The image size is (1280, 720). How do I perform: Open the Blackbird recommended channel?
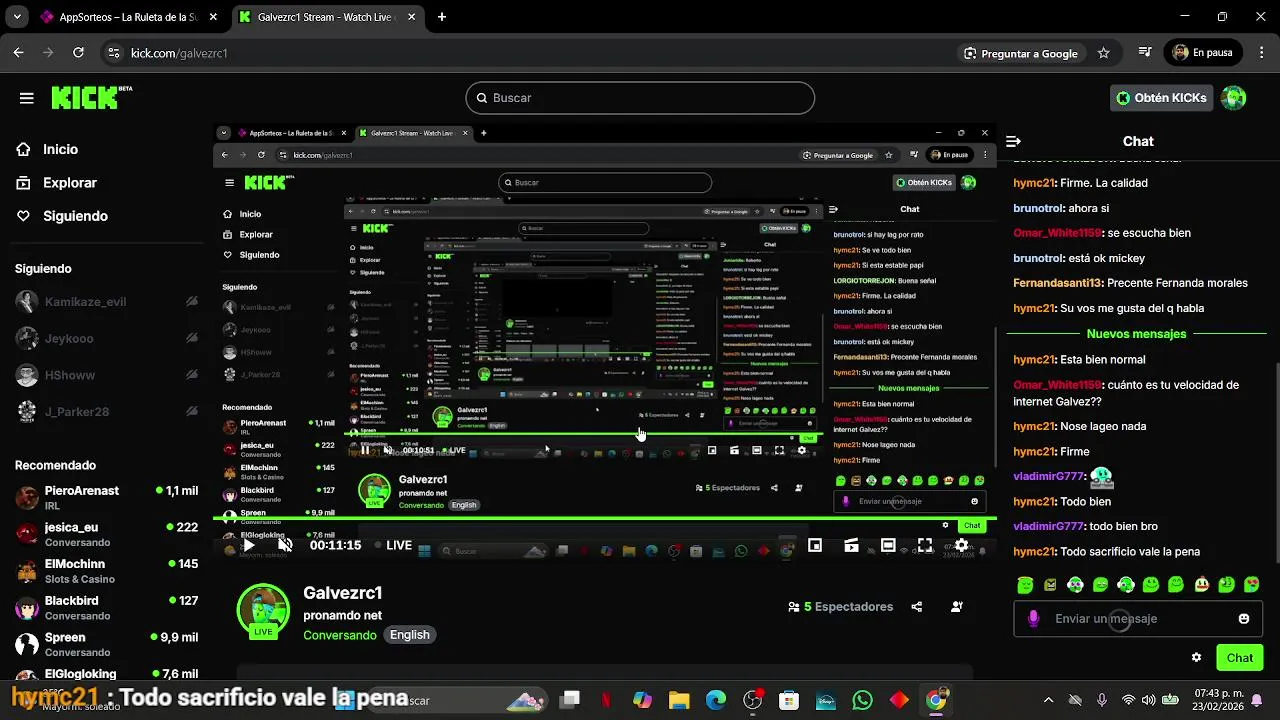(106, 608)
